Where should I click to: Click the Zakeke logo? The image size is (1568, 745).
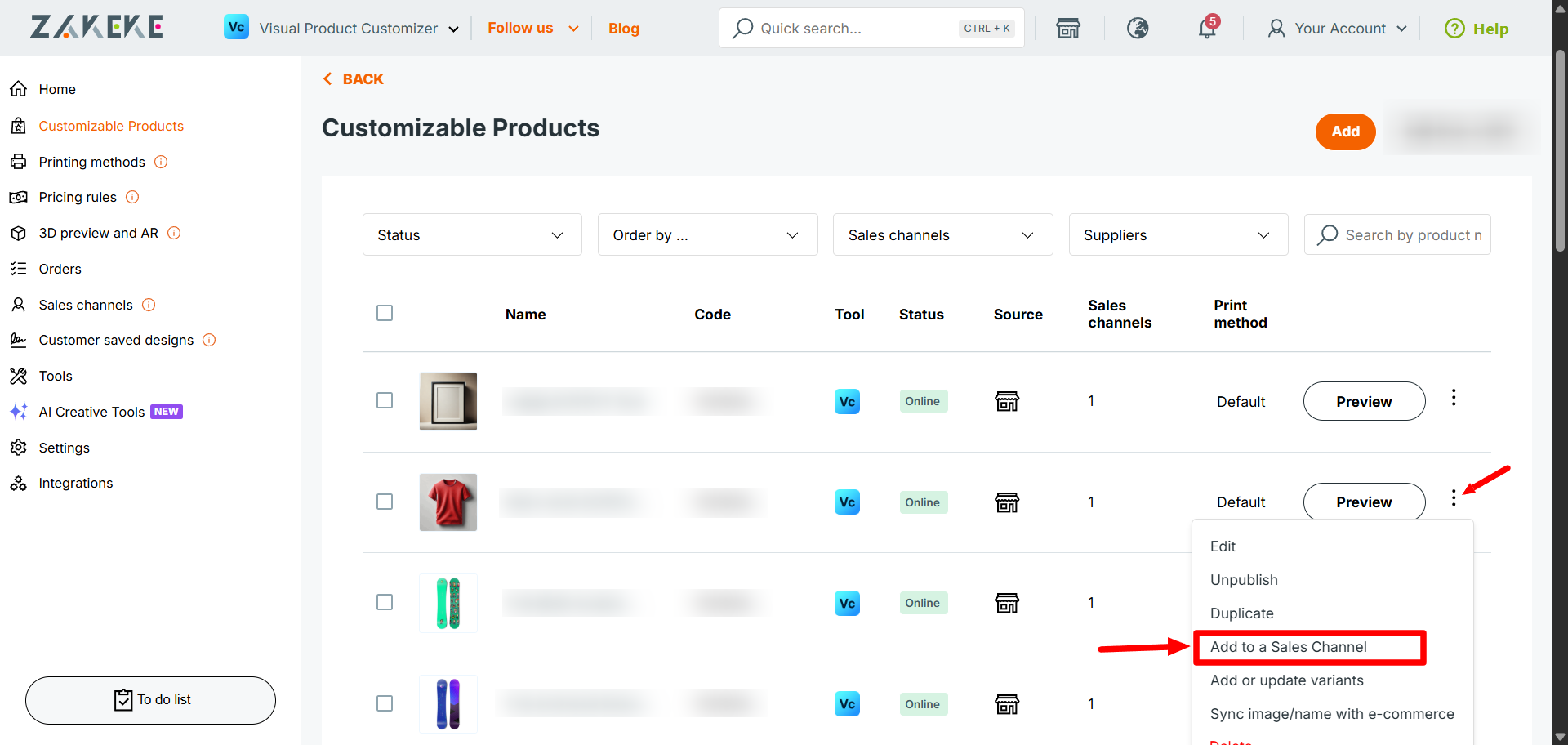[96, 28]
